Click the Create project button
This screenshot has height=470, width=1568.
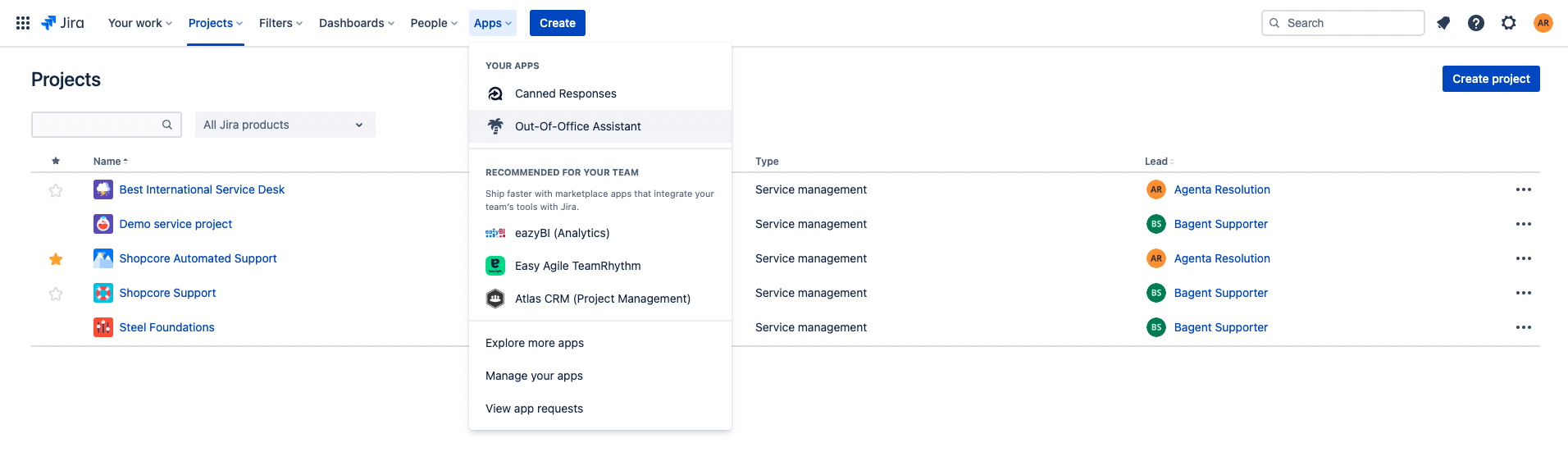pyautogui.click(x=1491, y=79)
